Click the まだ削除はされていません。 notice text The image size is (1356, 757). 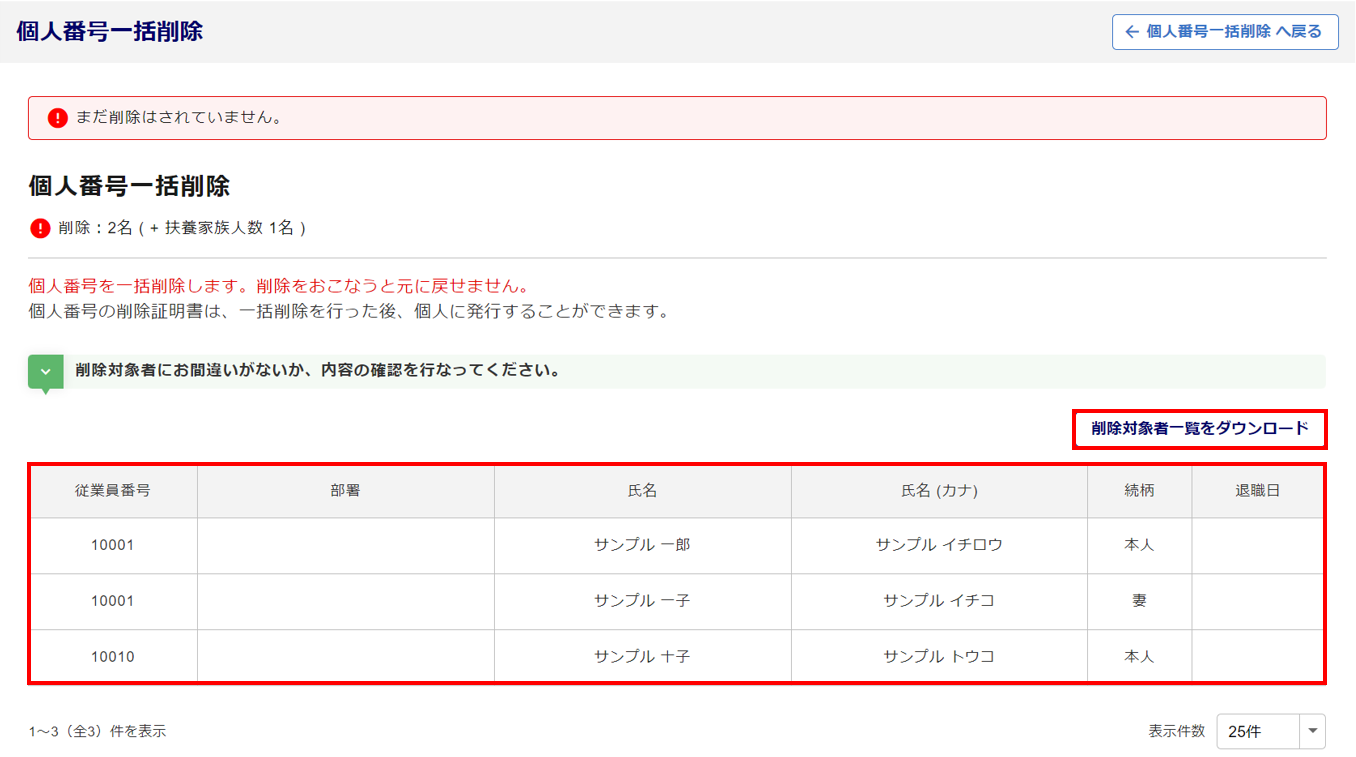point(179,118)
